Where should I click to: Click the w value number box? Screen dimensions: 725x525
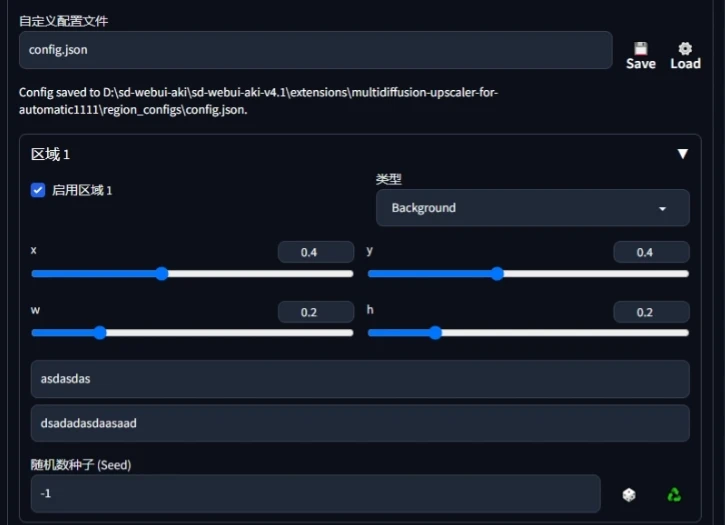[316, 312]
